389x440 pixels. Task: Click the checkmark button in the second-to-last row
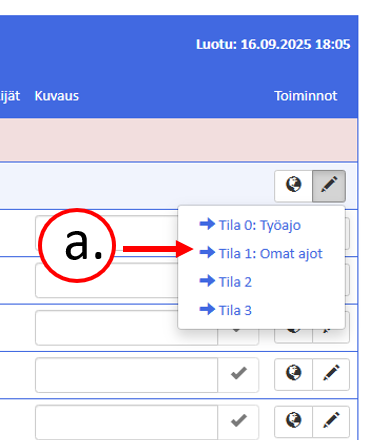click(238, 375)
